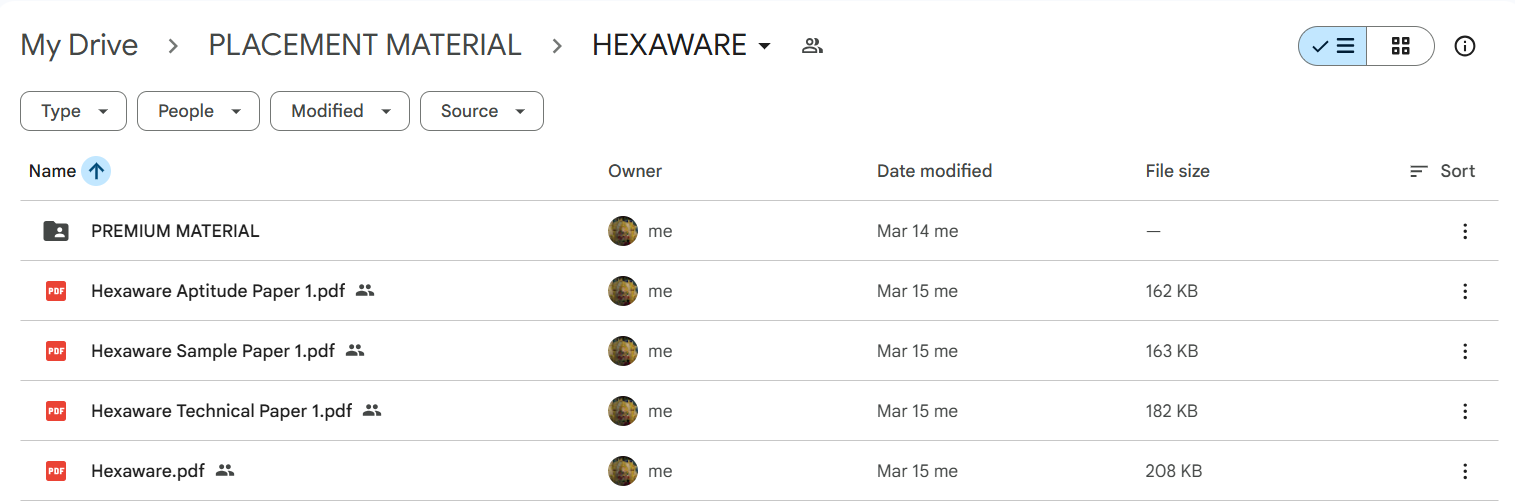Reverse sort direction with the Name arrow
The height and width of the screenshot is (501, 1515).
pyautogui.click(x=96, y=171)
